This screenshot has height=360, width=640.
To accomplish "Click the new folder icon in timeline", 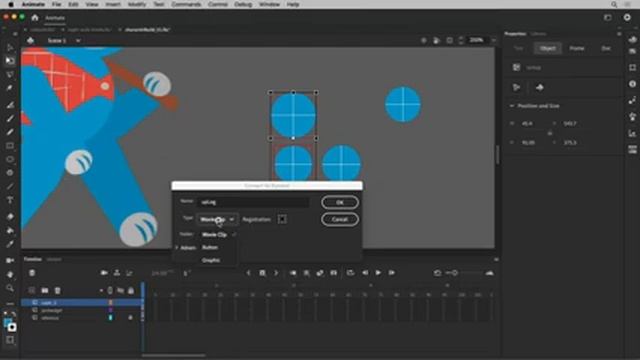I will [44, 291].
